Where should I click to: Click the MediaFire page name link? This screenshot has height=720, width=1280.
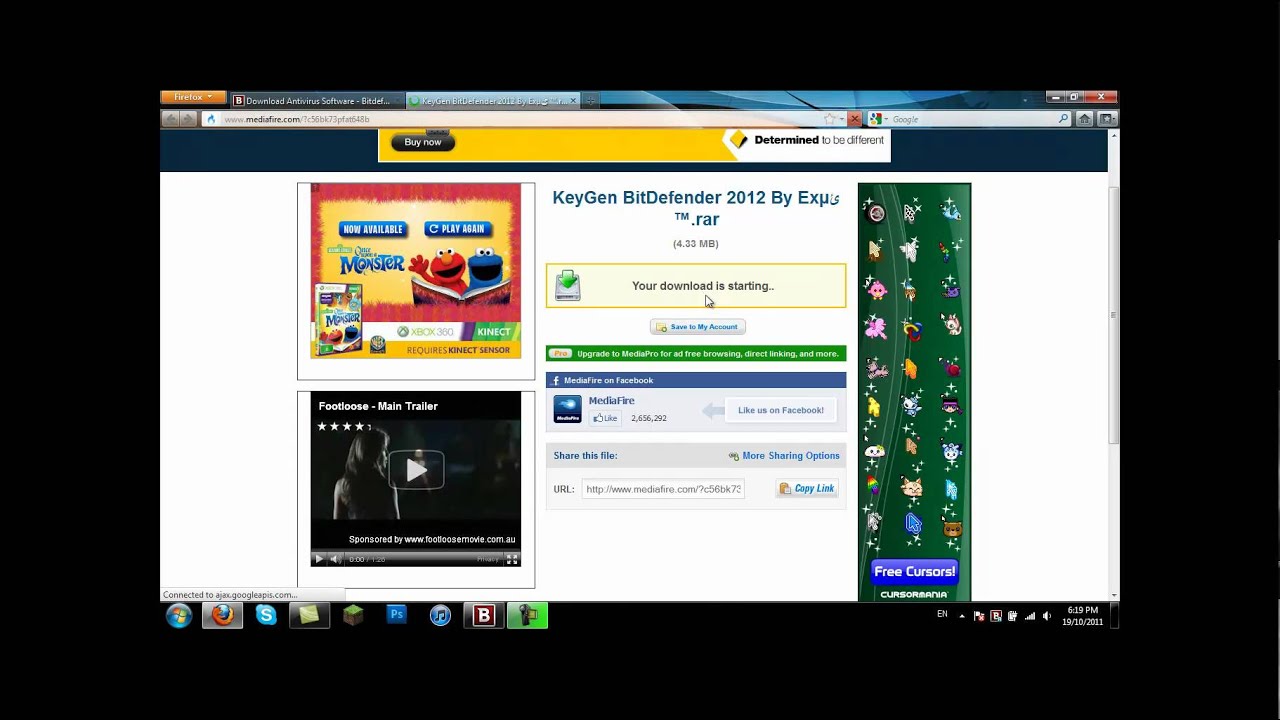[x=611, y=400]
